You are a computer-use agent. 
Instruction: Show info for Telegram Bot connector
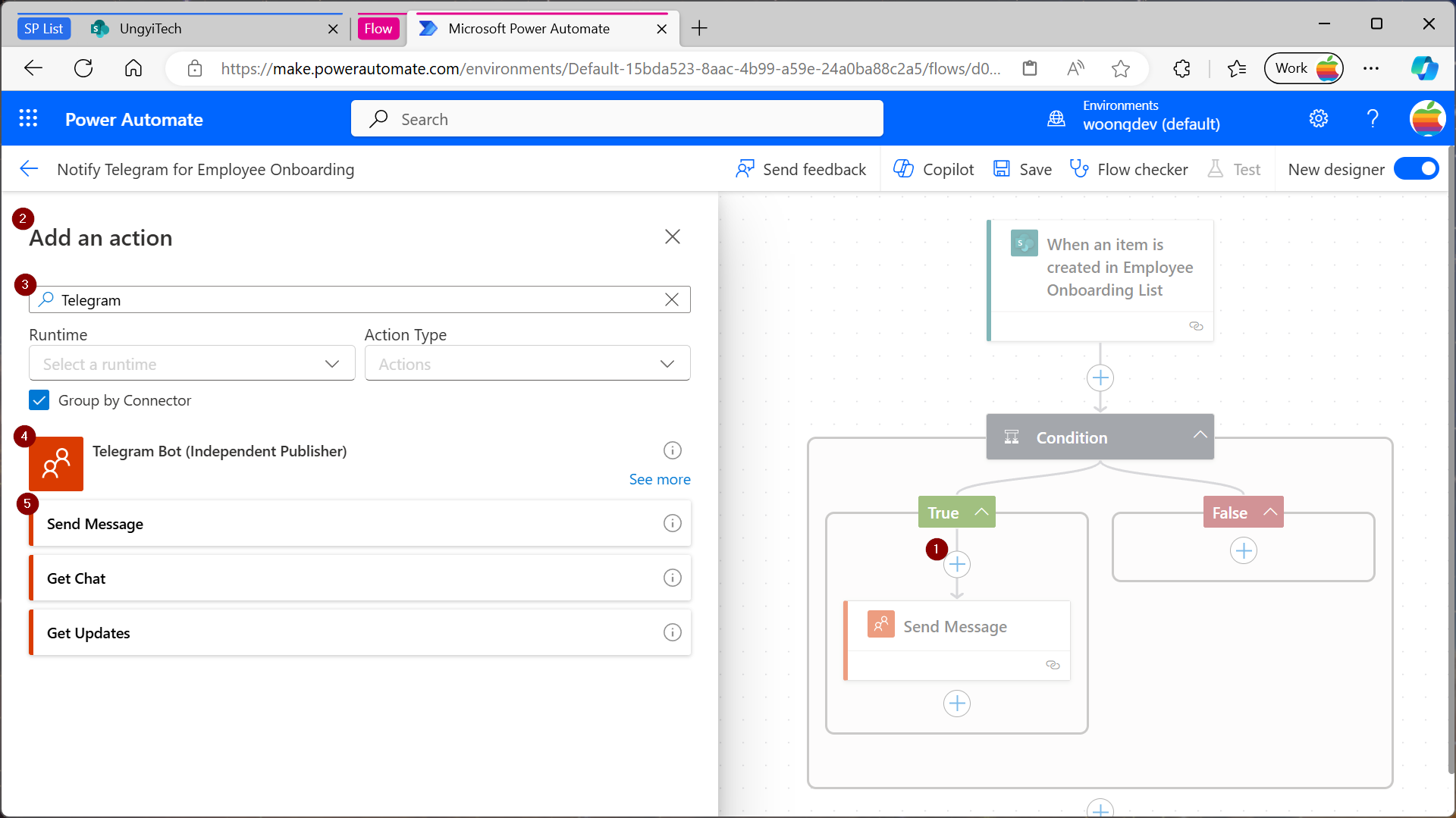(x=672, y=450)
